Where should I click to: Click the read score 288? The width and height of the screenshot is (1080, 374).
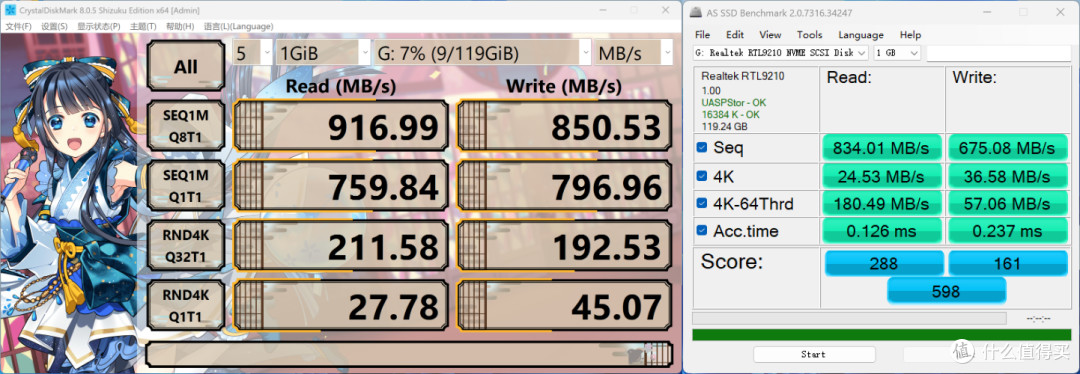pos(884,263)
